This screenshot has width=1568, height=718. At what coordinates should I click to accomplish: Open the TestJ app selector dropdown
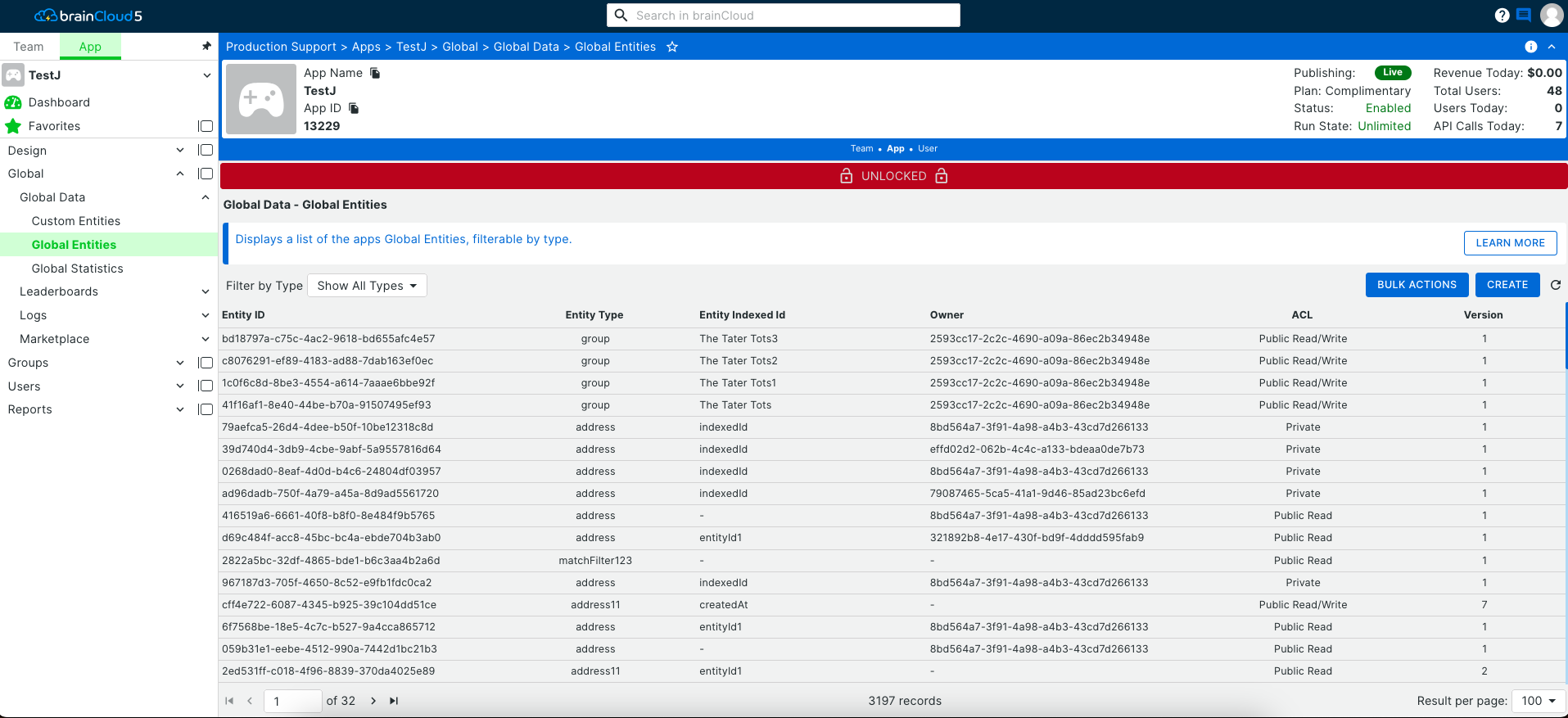(x=206, y=75)
